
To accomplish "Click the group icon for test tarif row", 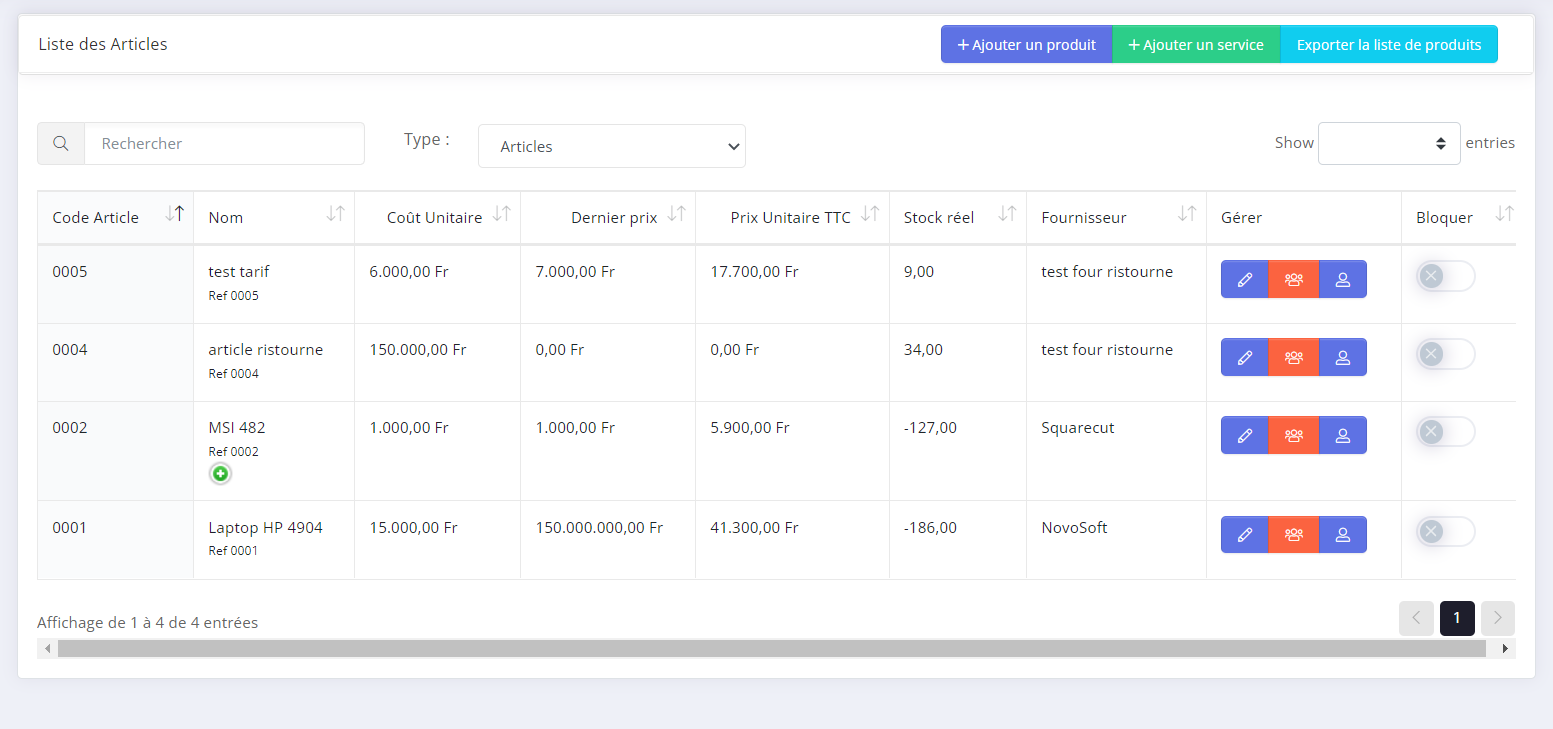I will (x=1293, y=279).
